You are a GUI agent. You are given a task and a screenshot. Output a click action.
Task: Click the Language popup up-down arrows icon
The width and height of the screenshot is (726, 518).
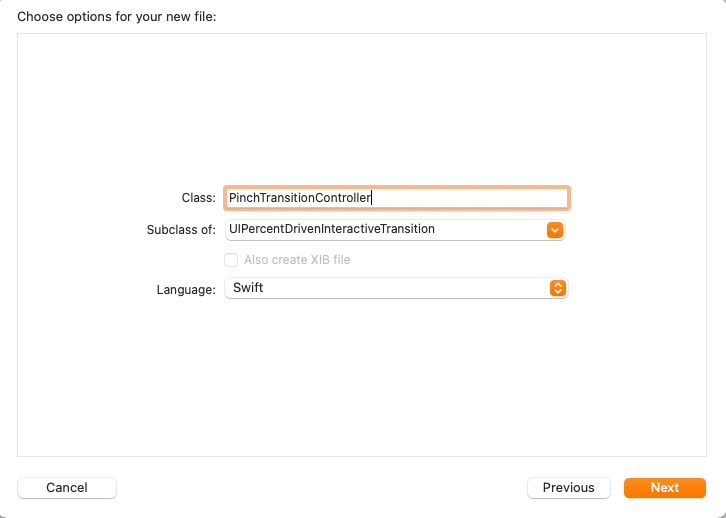click(x=557, y=288)
